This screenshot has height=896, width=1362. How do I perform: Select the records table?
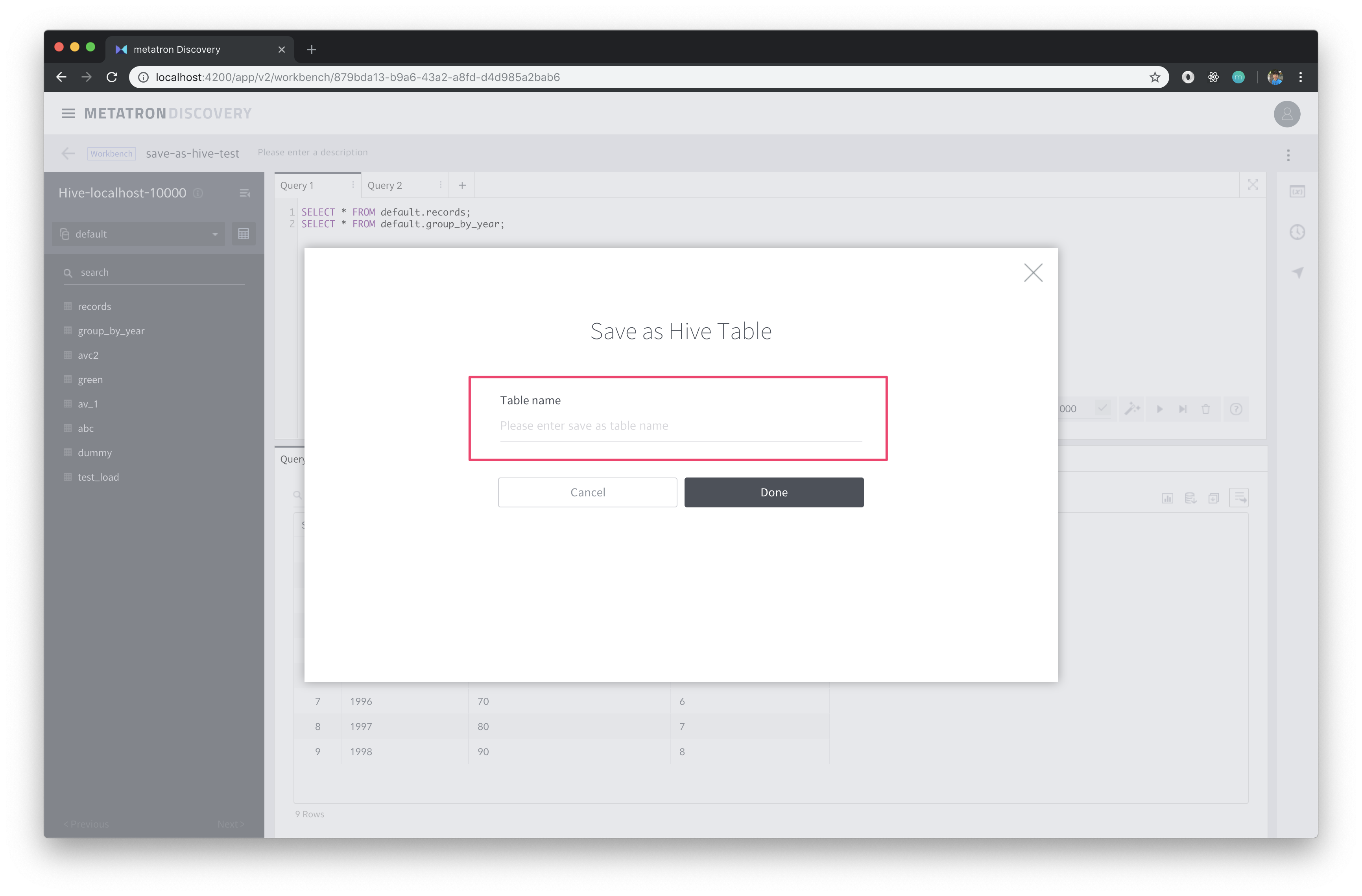94,306
